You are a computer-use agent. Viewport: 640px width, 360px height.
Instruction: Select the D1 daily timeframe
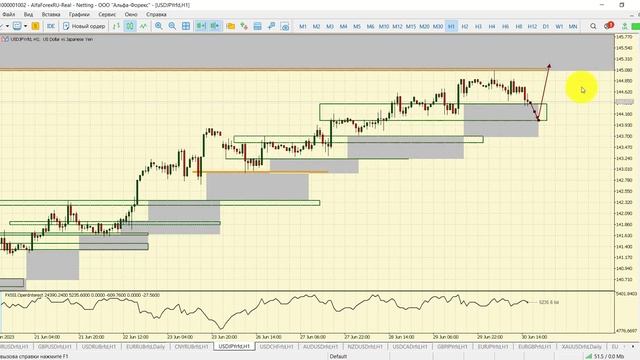click(x=546, y=26)
